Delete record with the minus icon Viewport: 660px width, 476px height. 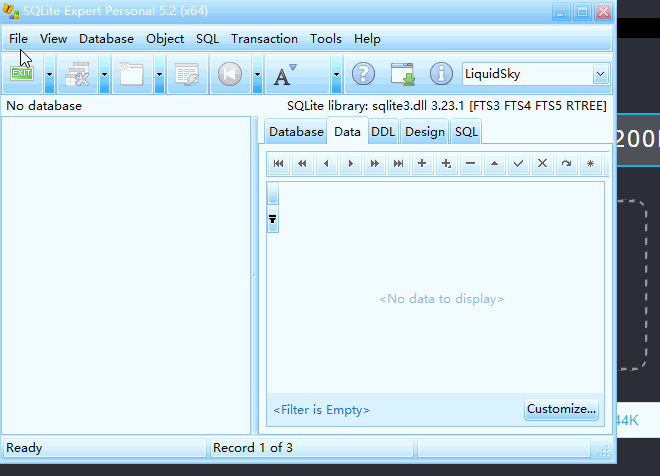pyautogui.click(x=471, y=163)
